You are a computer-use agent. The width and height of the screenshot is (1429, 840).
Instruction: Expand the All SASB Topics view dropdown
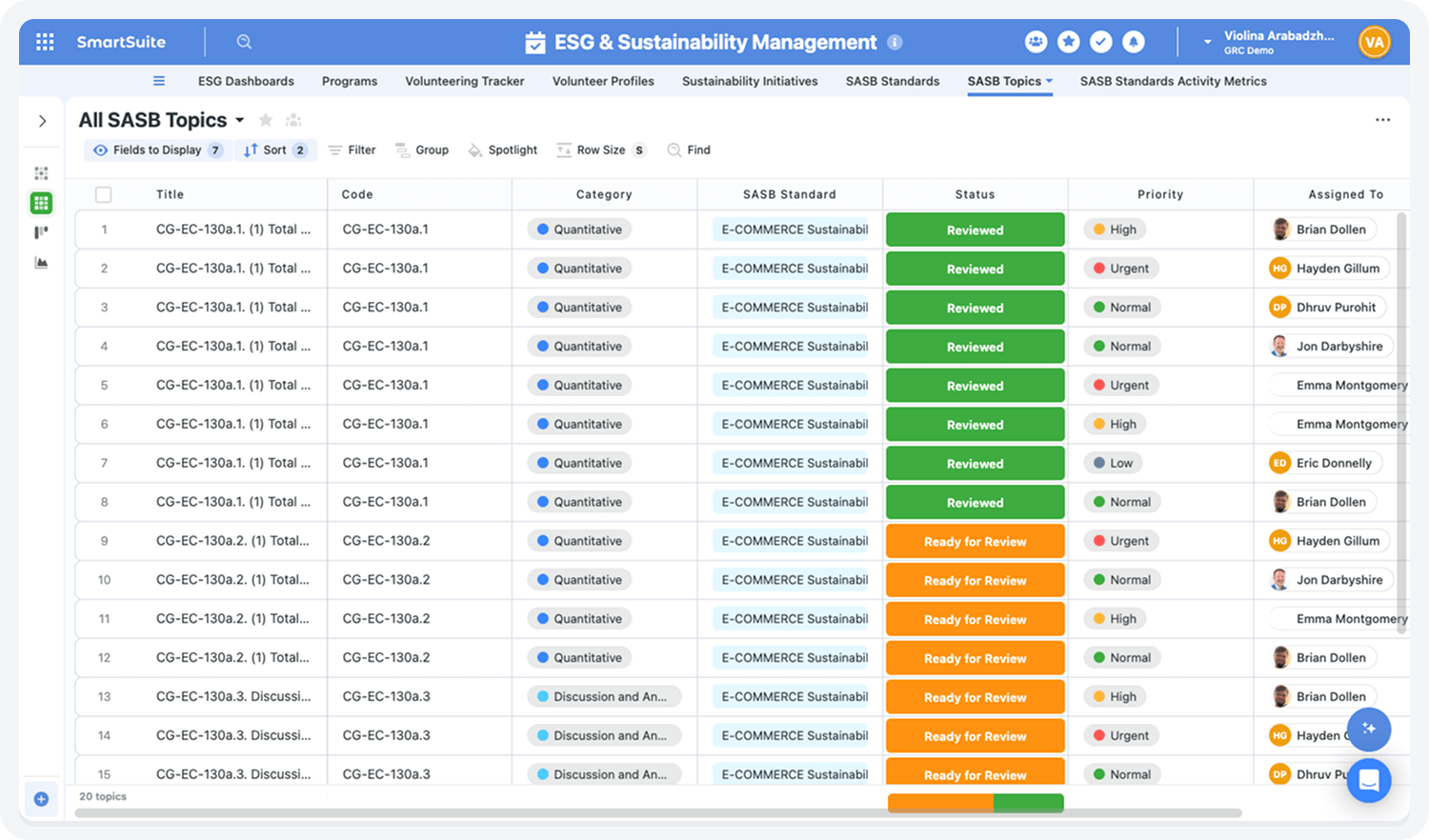(240, 120)
